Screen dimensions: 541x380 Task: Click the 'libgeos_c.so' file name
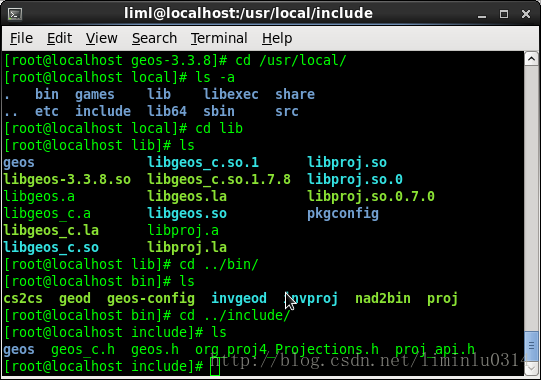[x=51, y=247]
